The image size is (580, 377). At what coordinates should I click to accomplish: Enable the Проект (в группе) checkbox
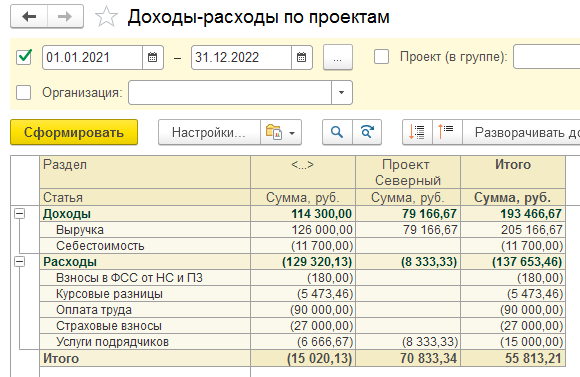(381, 57)
